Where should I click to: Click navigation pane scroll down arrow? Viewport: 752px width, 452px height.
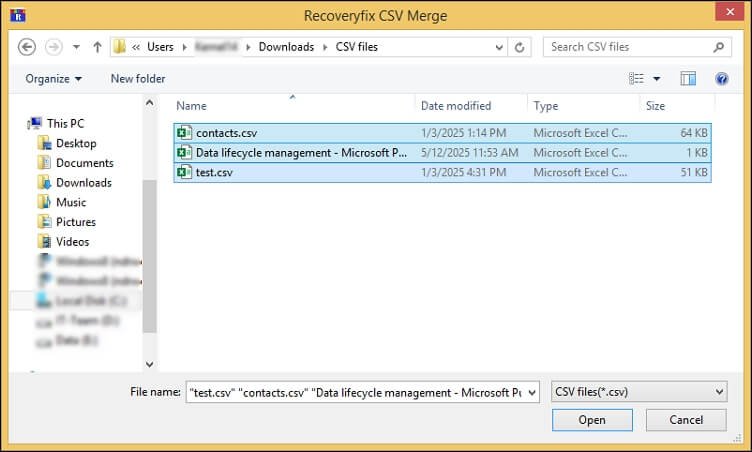tap(150, 364)
